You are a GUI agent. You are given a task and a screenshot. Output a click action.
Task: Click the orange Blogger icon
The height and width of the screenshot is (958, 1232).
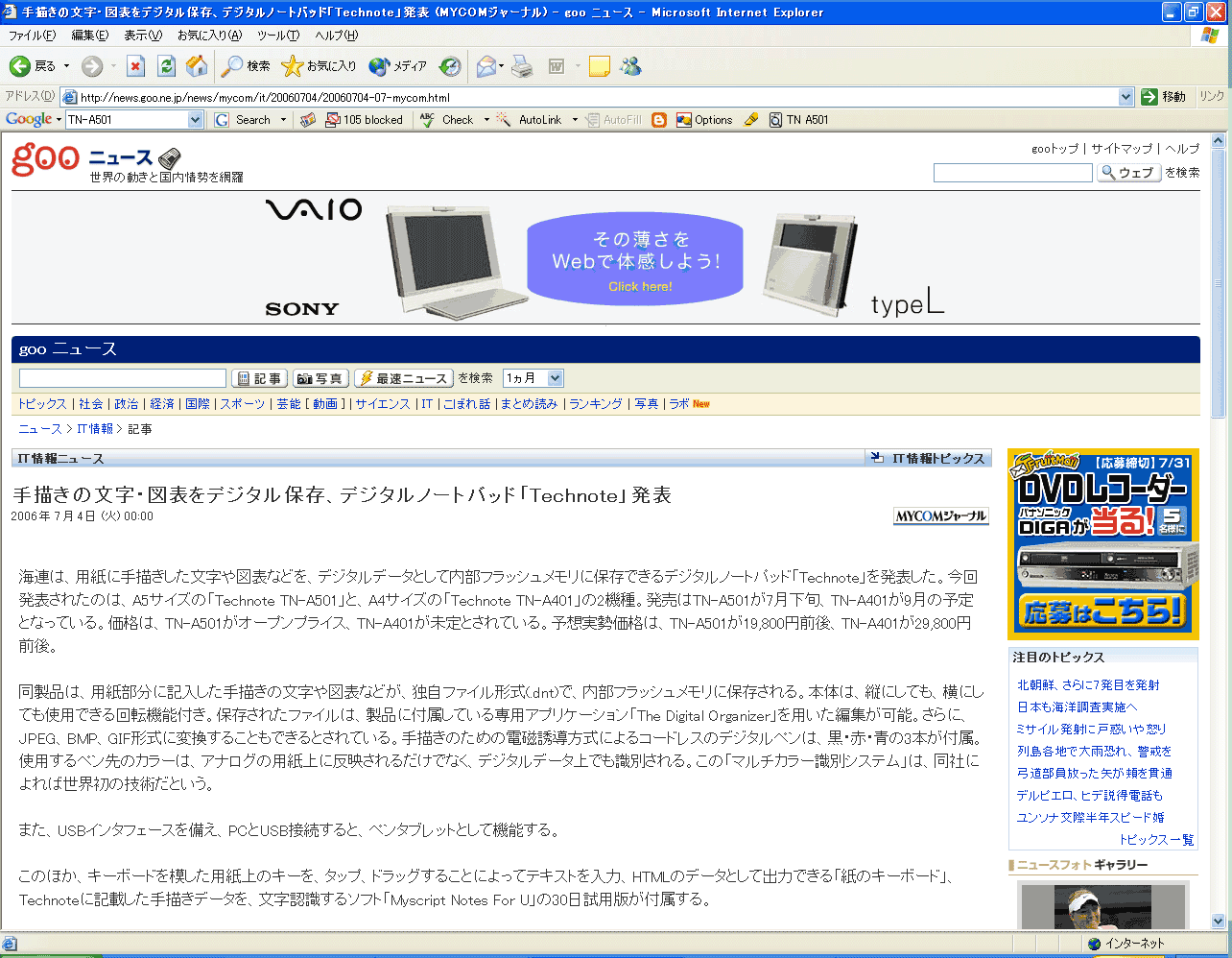point(659,120)
